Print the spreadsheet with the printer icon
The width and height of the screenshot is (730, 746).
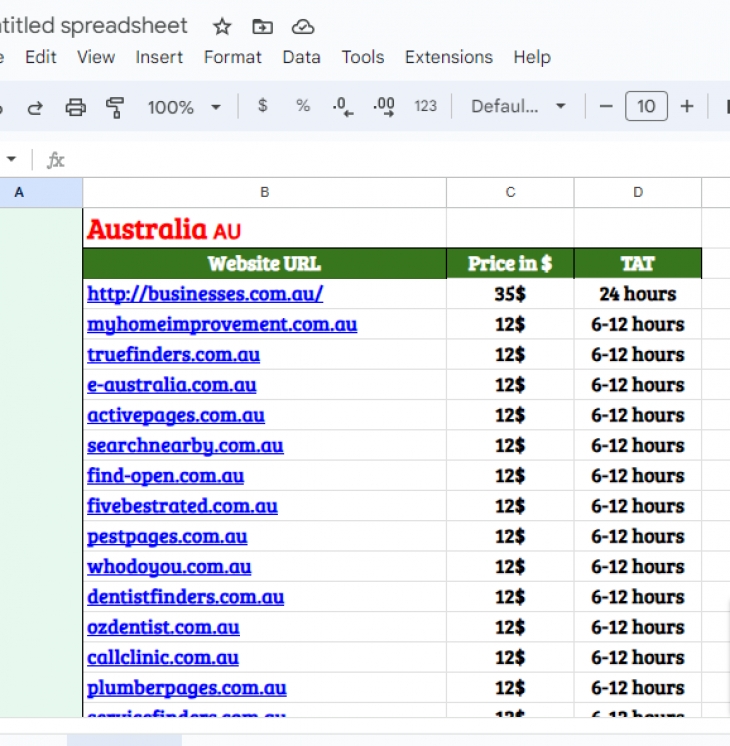76,107
